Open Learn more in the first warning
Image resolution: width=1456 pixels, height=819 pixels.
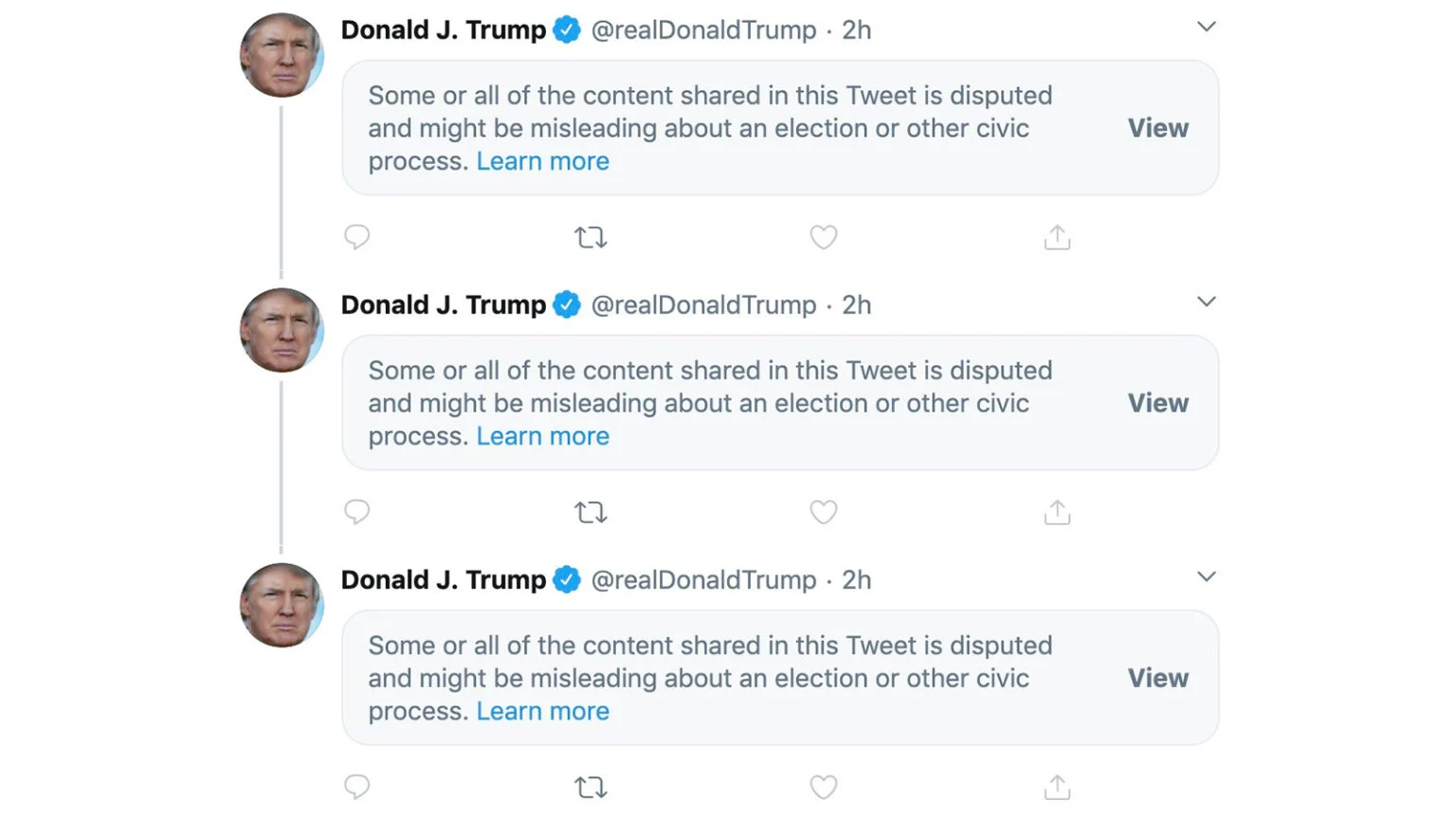coord(543,161)
